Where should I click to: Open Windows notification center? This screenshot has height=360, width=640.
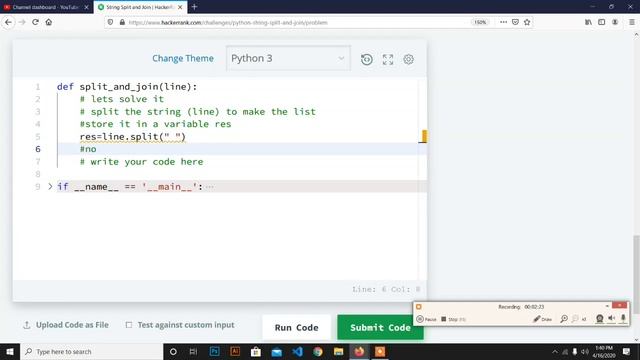pyautogui.click(x=627, y=351)
